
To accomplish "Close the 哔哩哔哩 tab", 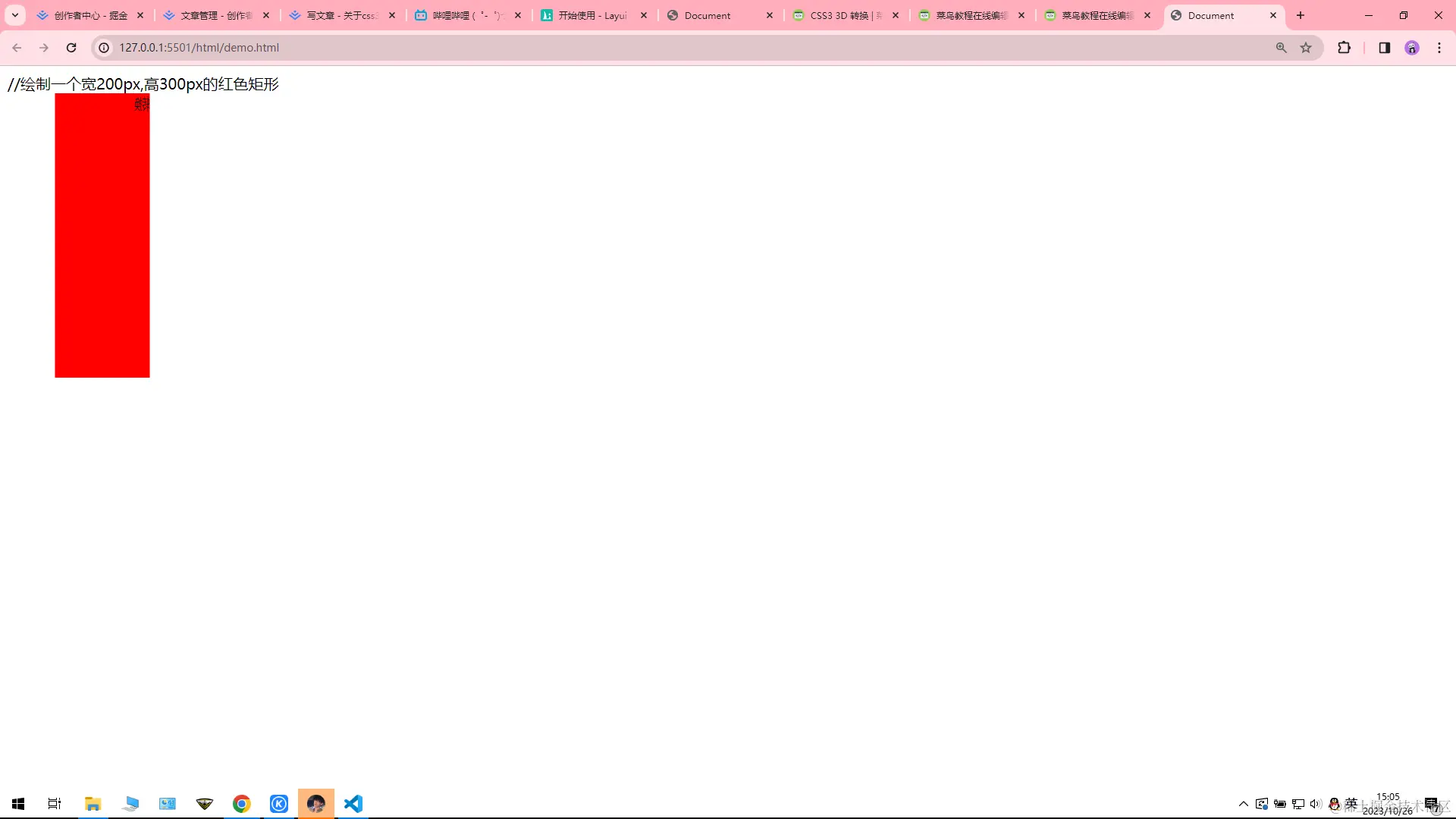I will (x=518, y=15).
